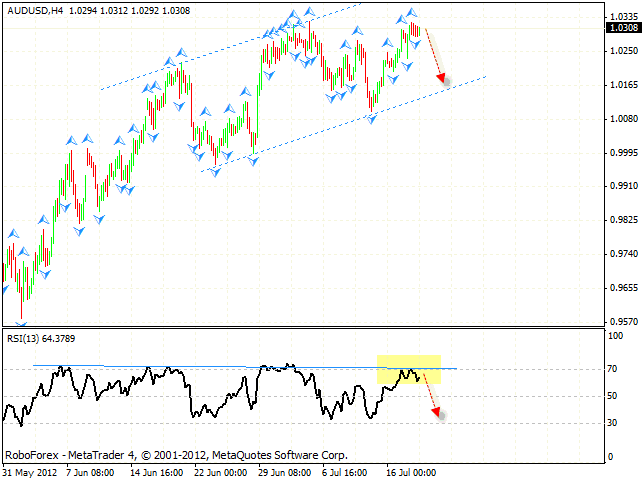Click the 1.0335 price scale label
This screenshot has height=480, width=642.
point(621,17)
